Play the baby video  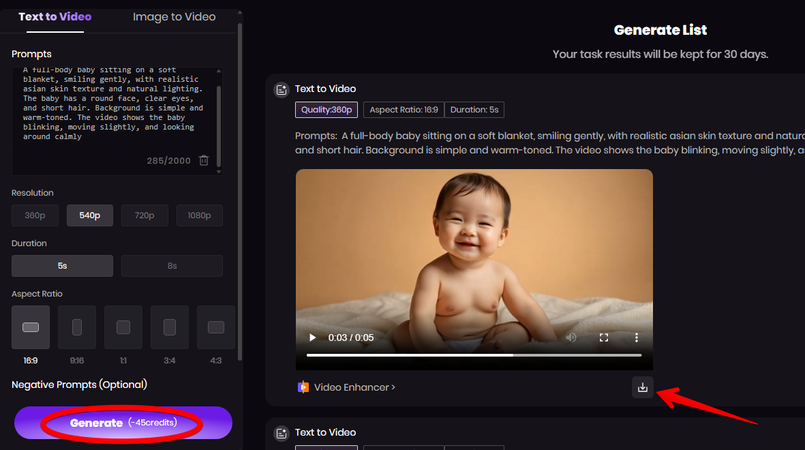click(x=312, y=338)
